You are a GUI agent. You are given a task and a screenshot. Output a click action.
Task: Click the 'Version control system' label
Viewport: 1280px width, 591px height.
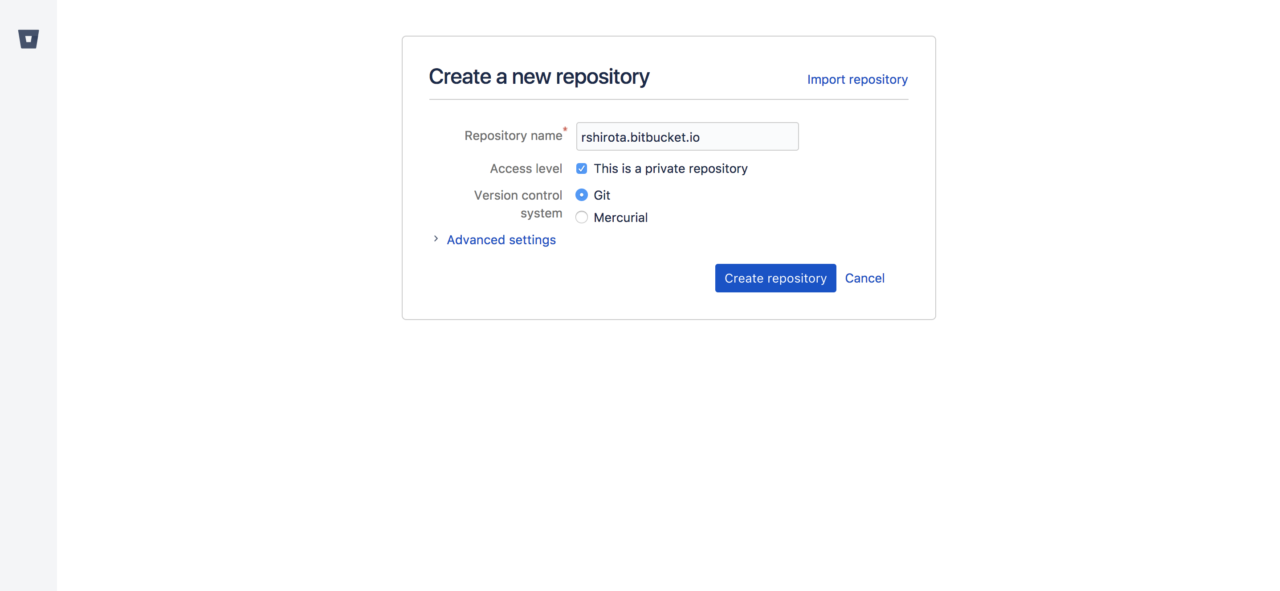518,204
